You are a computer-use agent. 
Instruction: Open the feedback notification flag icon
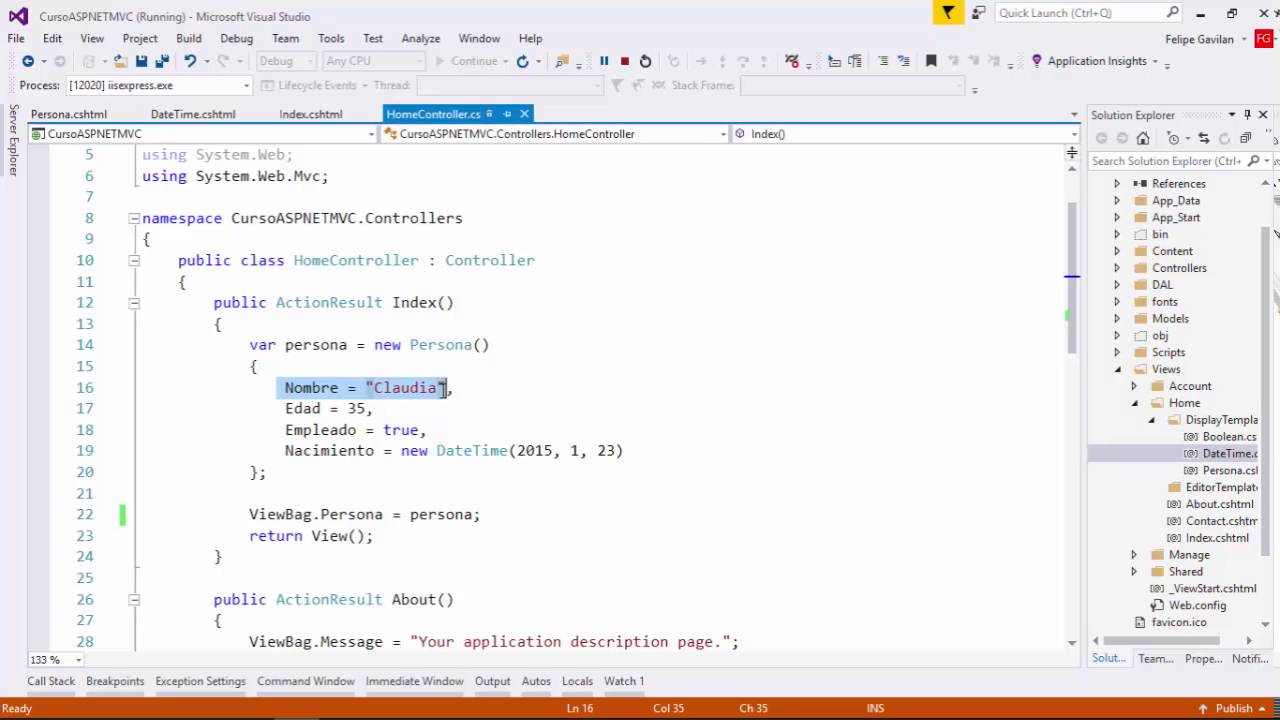pos(947,12)
